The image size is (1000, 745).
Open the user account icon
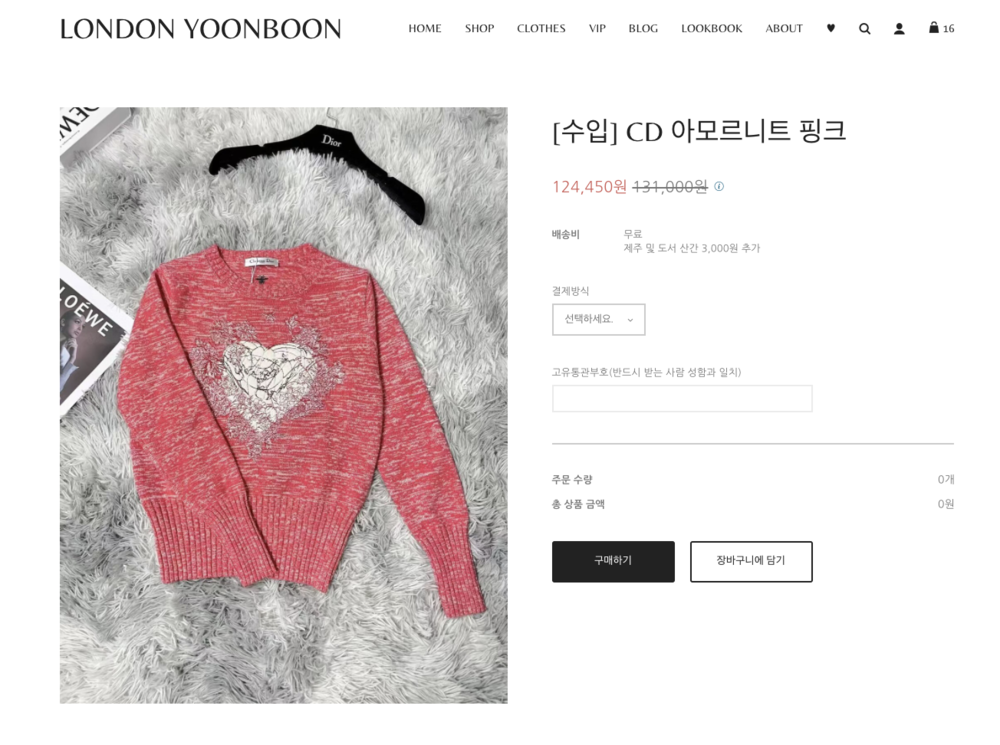click(899, 29)
